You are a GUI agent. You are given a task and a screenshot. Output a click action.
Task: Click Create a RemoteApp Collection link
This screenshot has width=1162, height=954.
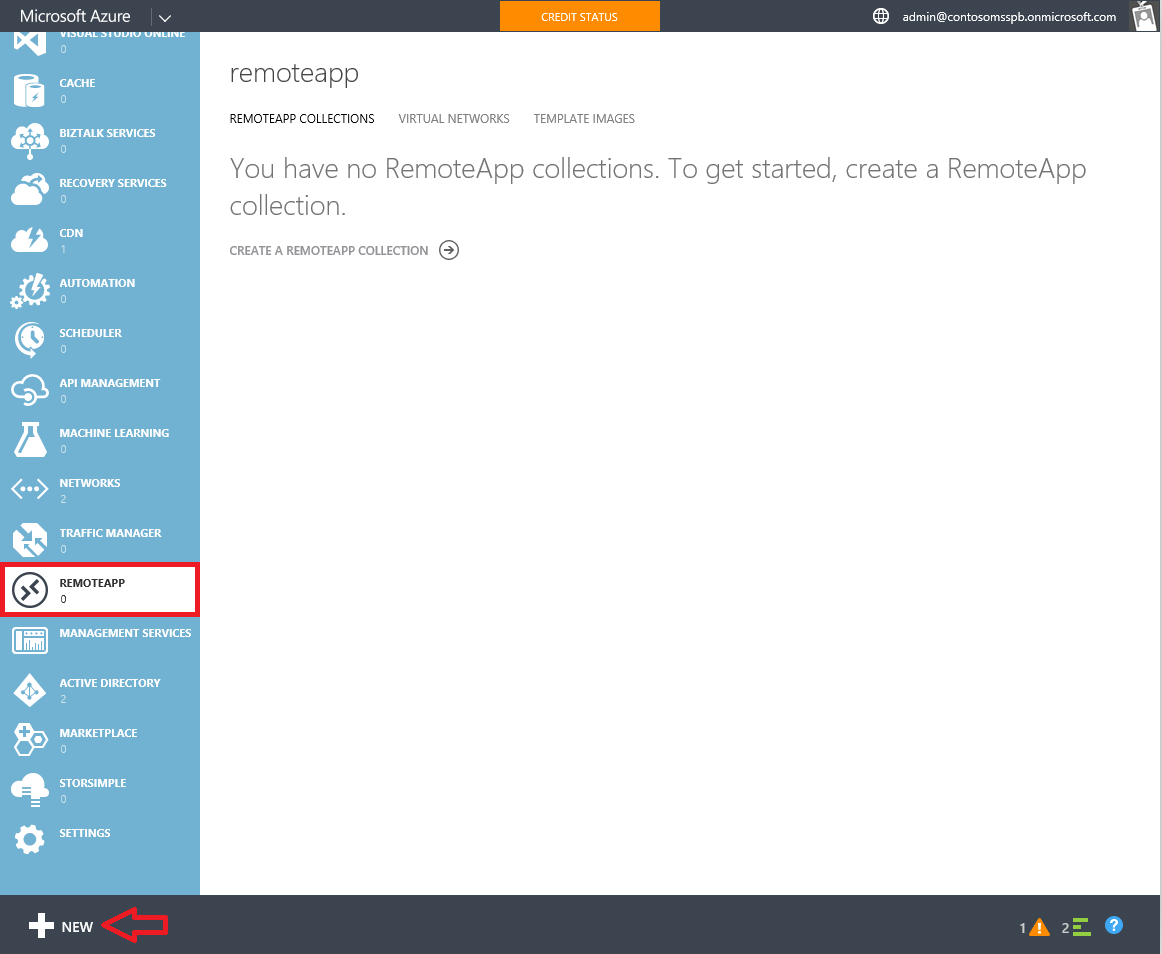tap(329, 251)
